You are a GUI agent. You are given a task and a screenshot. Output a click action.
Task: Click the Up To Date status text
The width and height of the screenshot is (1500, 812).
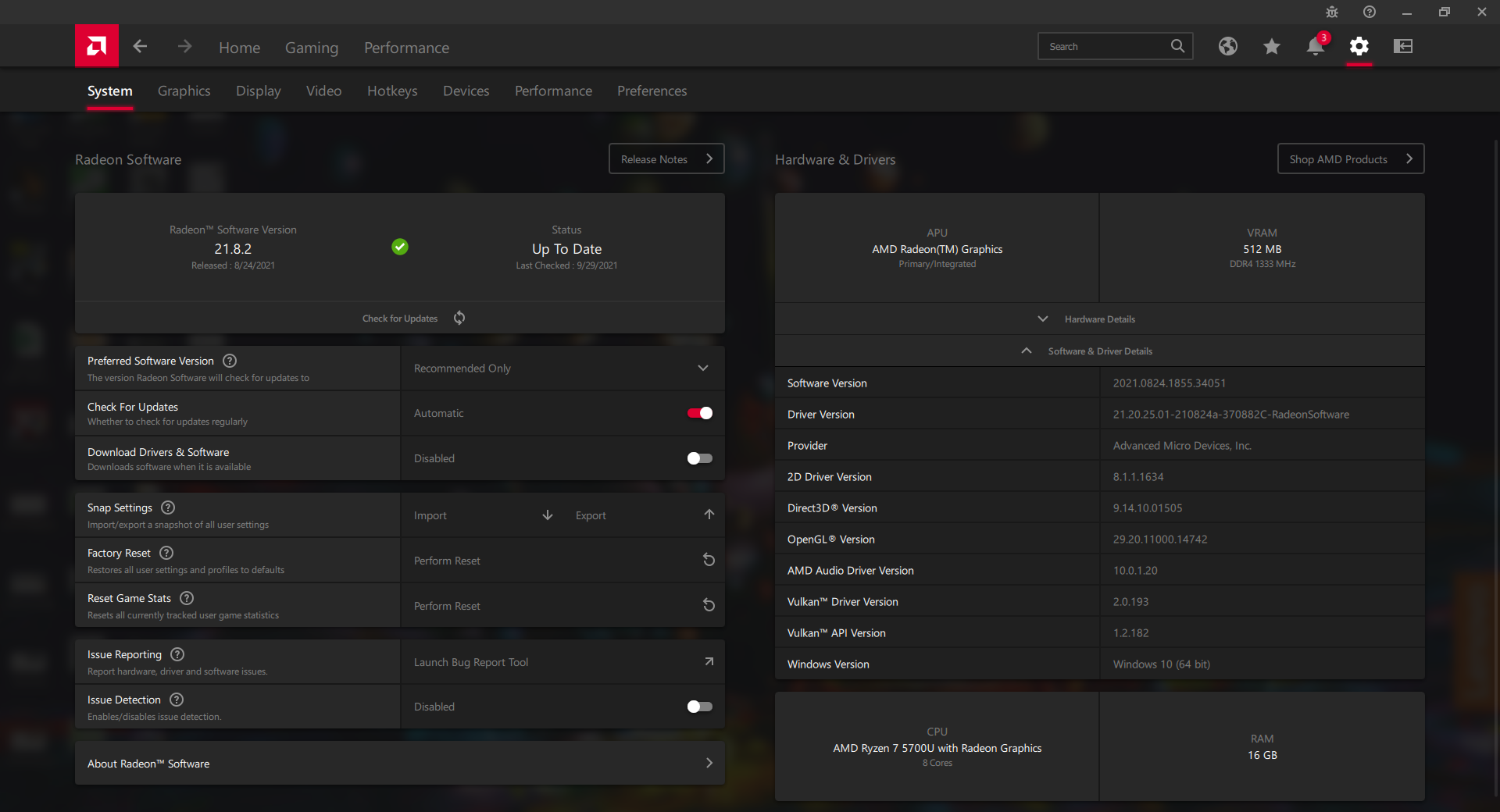click(567, 249)
